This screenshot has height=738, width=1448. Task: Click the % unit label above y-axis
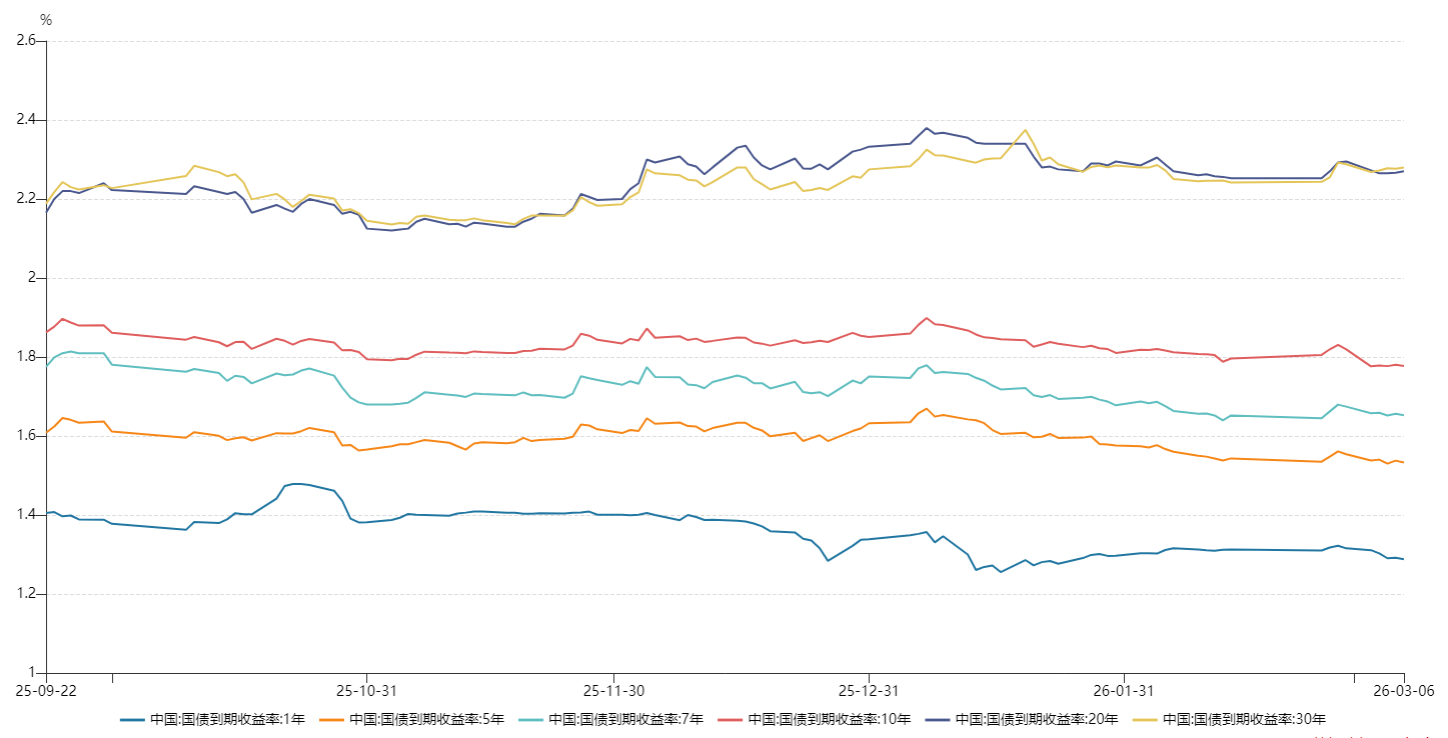coord(46,20)
